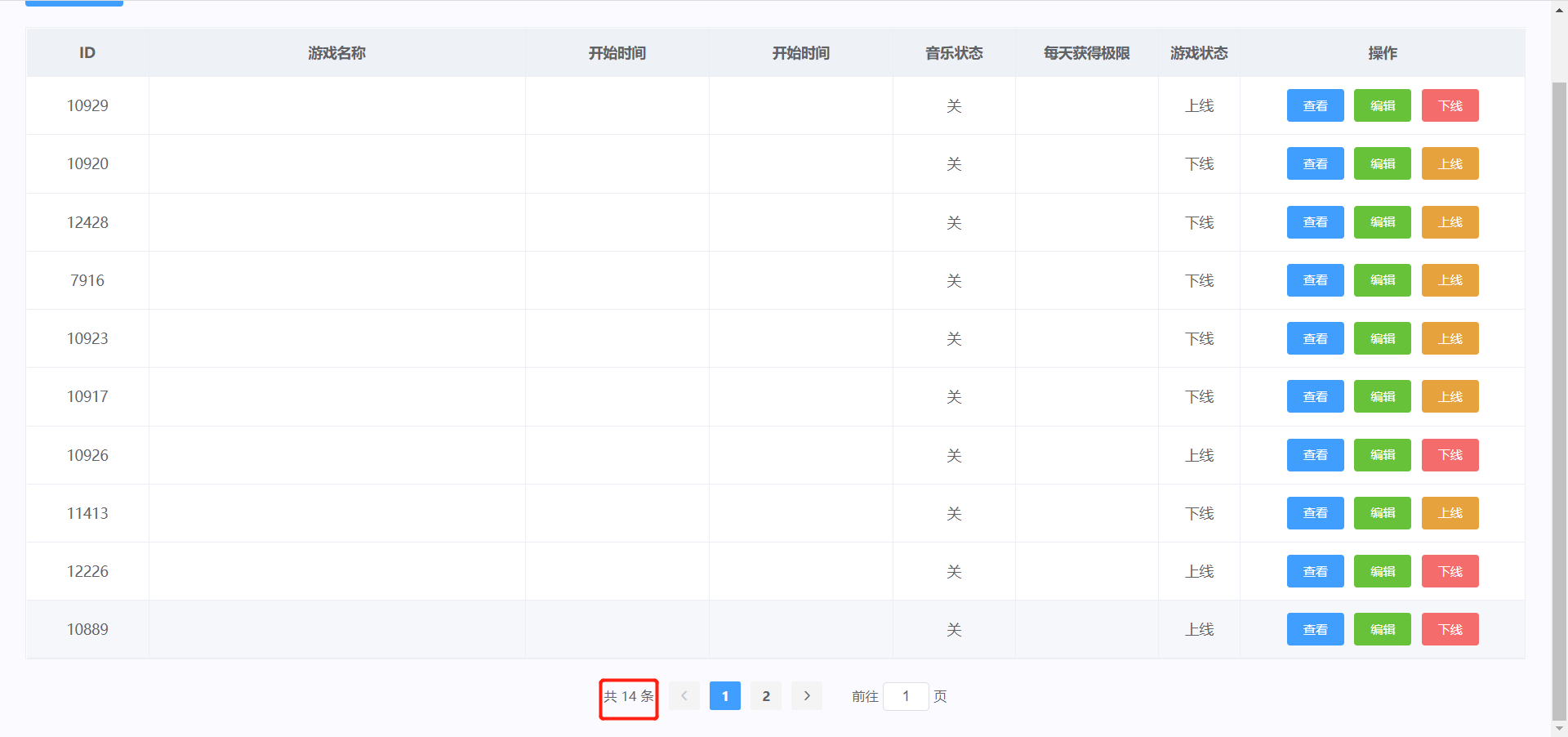This screenshot has width=1568, height=737.
Task: Edit game ID 10889
Action: (x=1382, y=629)
